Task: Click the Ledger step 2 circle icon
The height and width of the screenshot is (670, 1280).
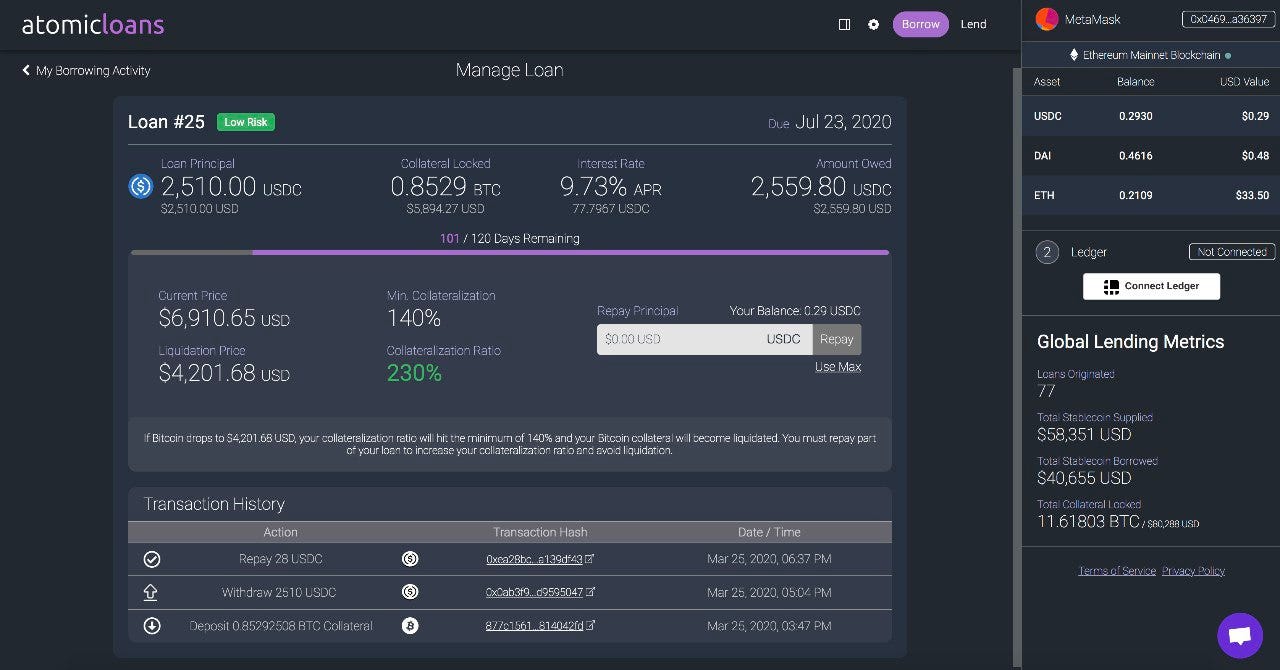Action: click(x=1047, y=252)
